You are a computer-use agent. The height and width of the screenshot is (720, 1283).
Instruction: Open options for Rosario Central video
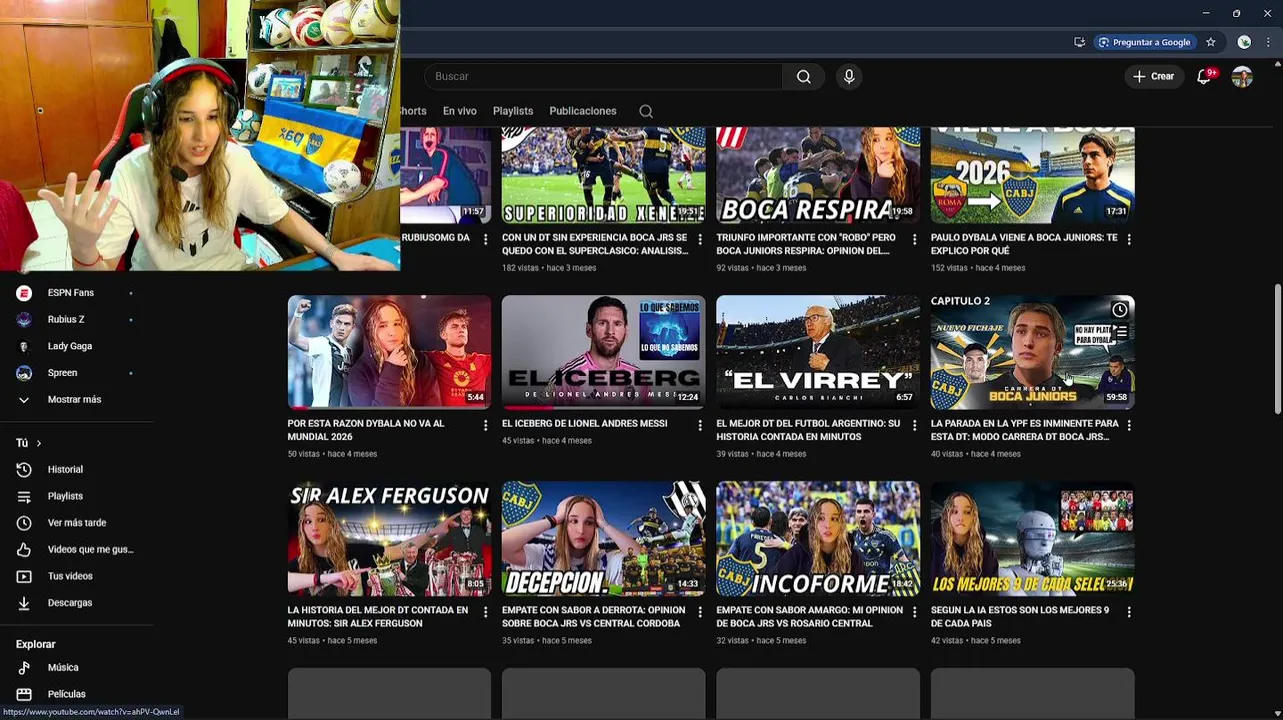[914, 612]
